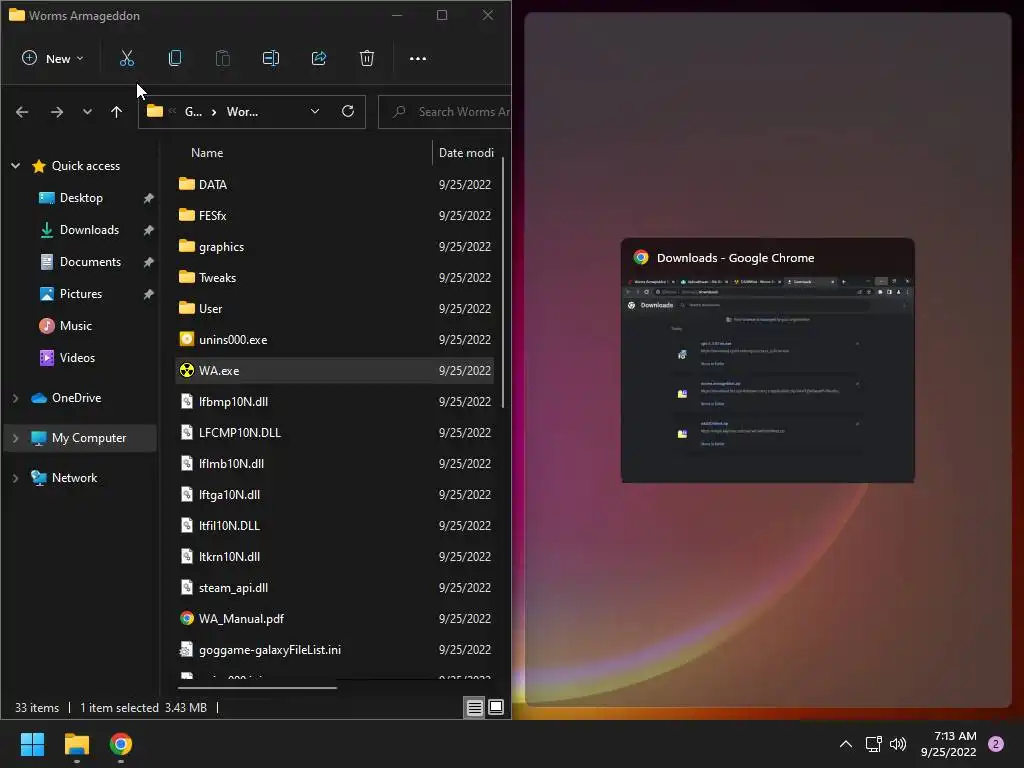Show hidden tray icons chevron
The height and width of the screenshot is (768, 1024).
pos(846,744)
